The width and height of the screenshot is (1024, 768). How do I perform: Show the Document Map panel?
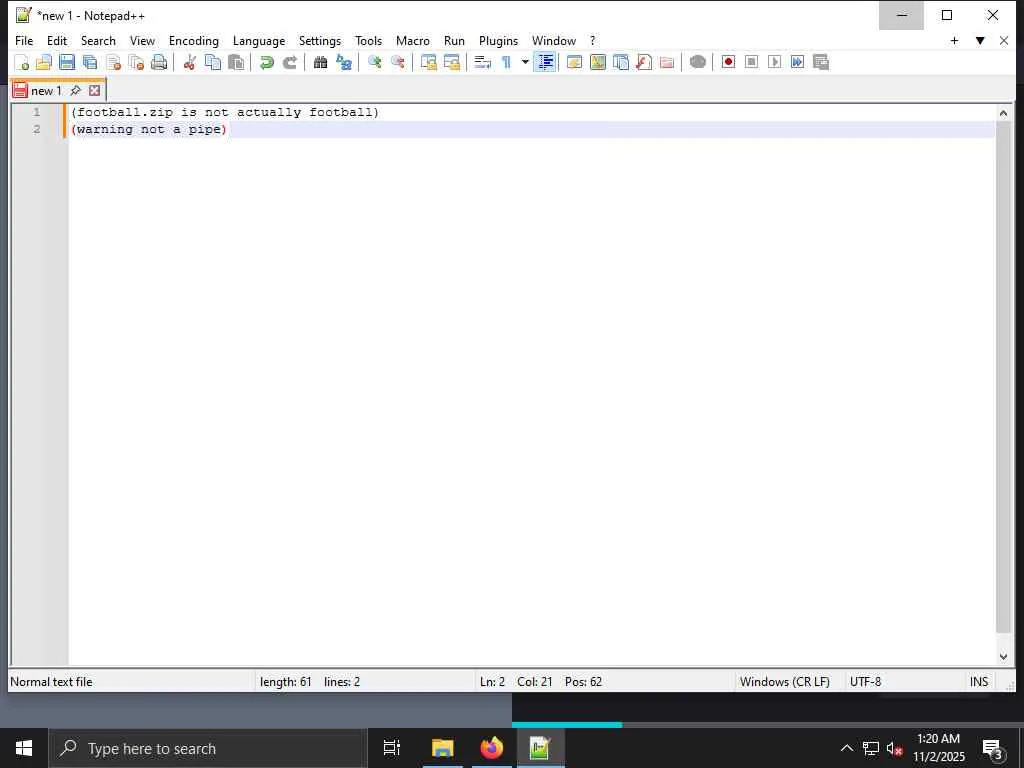[x=598, y=62]
